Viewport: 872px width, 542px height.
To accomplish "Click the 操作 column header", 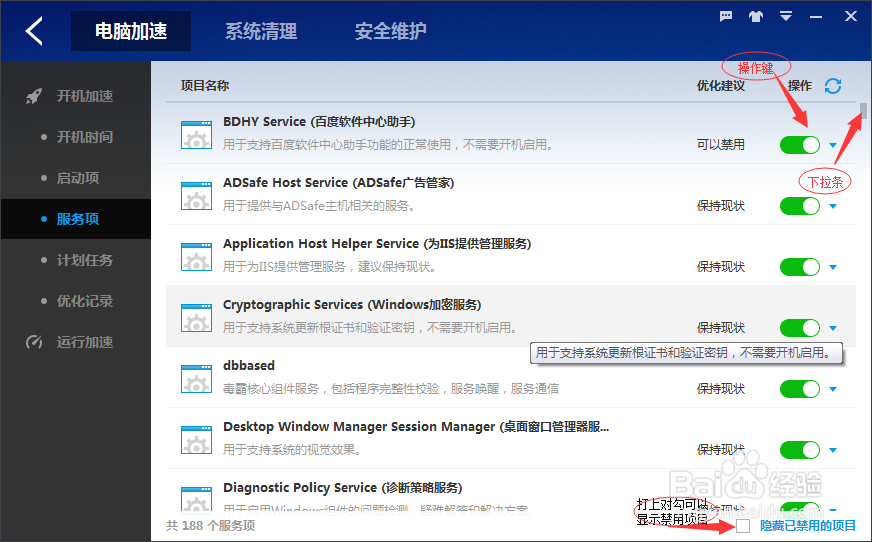I will 800,86.
